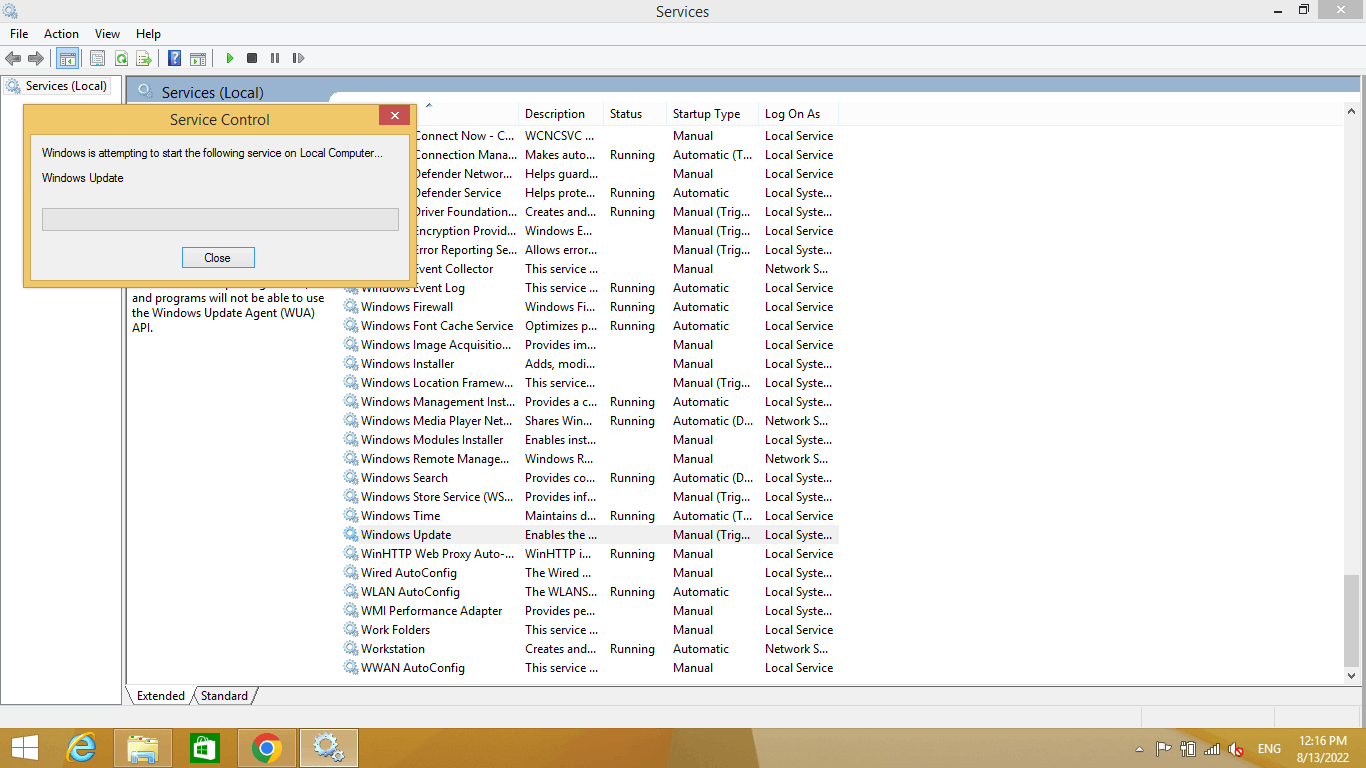Select Windows Remote Management service

click(x=590, y=459)
